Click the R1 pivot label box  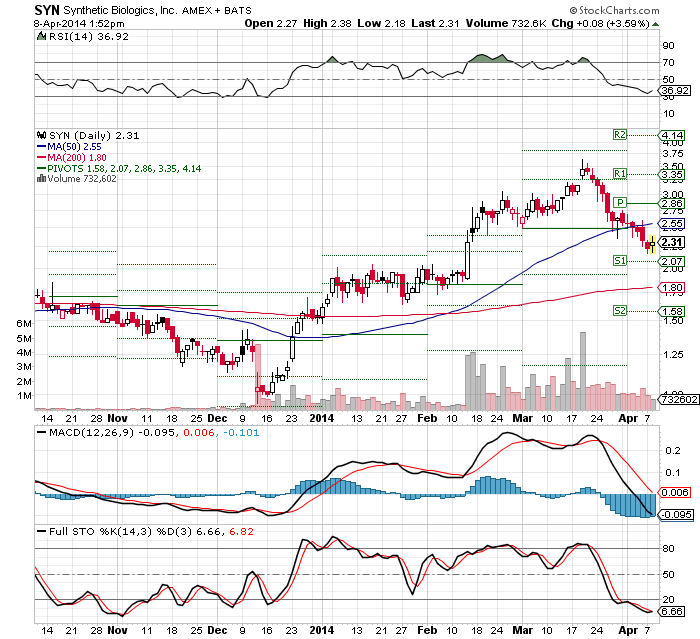tap(620, 173)
